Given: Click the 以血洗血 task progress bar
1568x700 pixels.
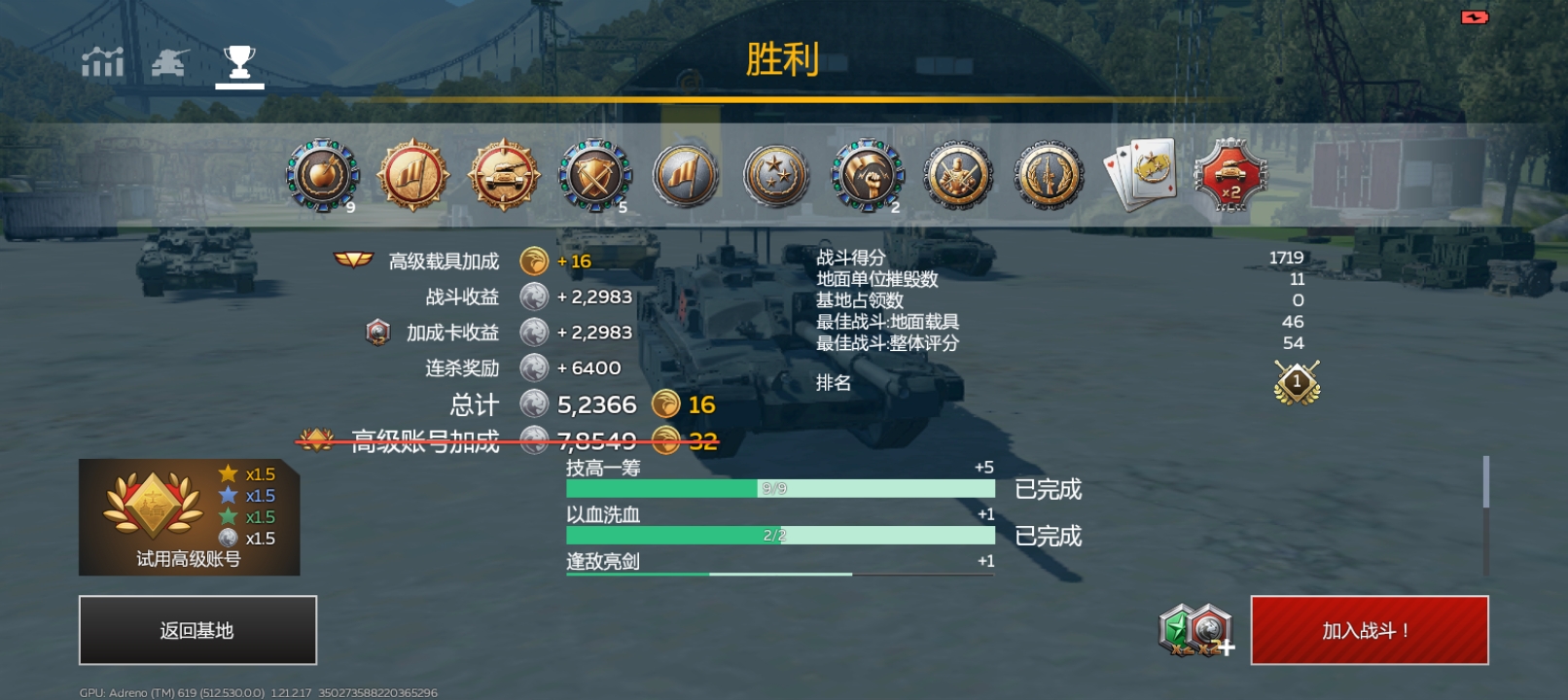Looking at the screenshot, I should (x=780, y=535).
